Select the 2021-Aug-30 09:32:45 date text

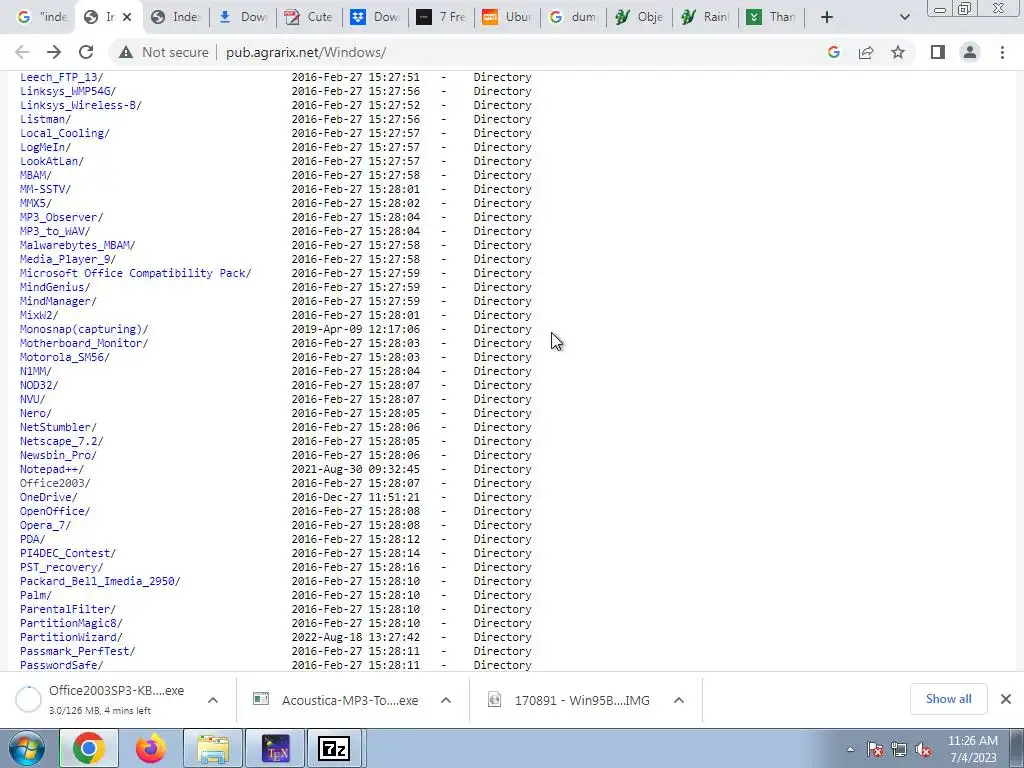point(355,469)
